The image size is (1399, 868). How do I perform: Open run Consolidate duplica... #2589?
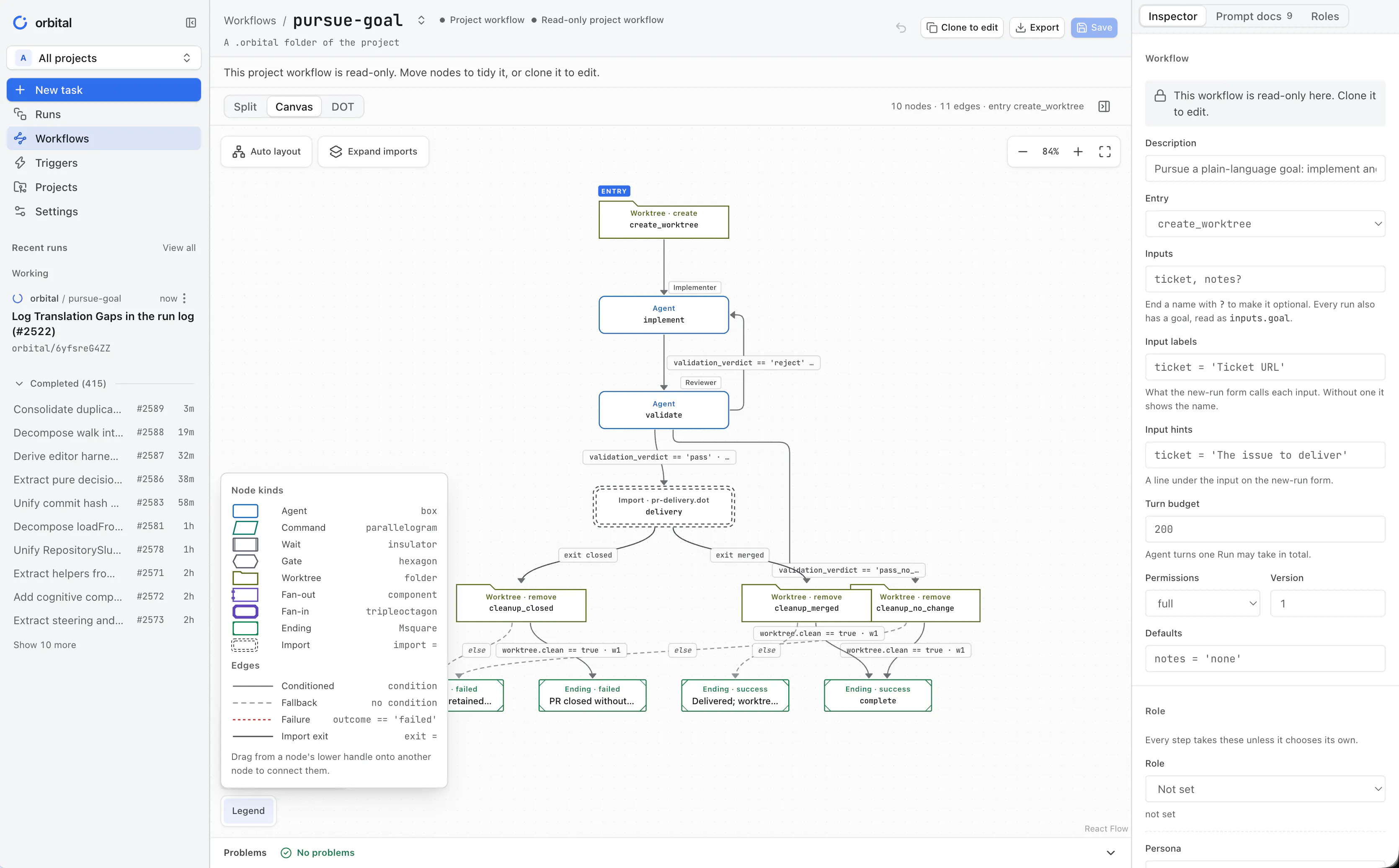[104, 409]
